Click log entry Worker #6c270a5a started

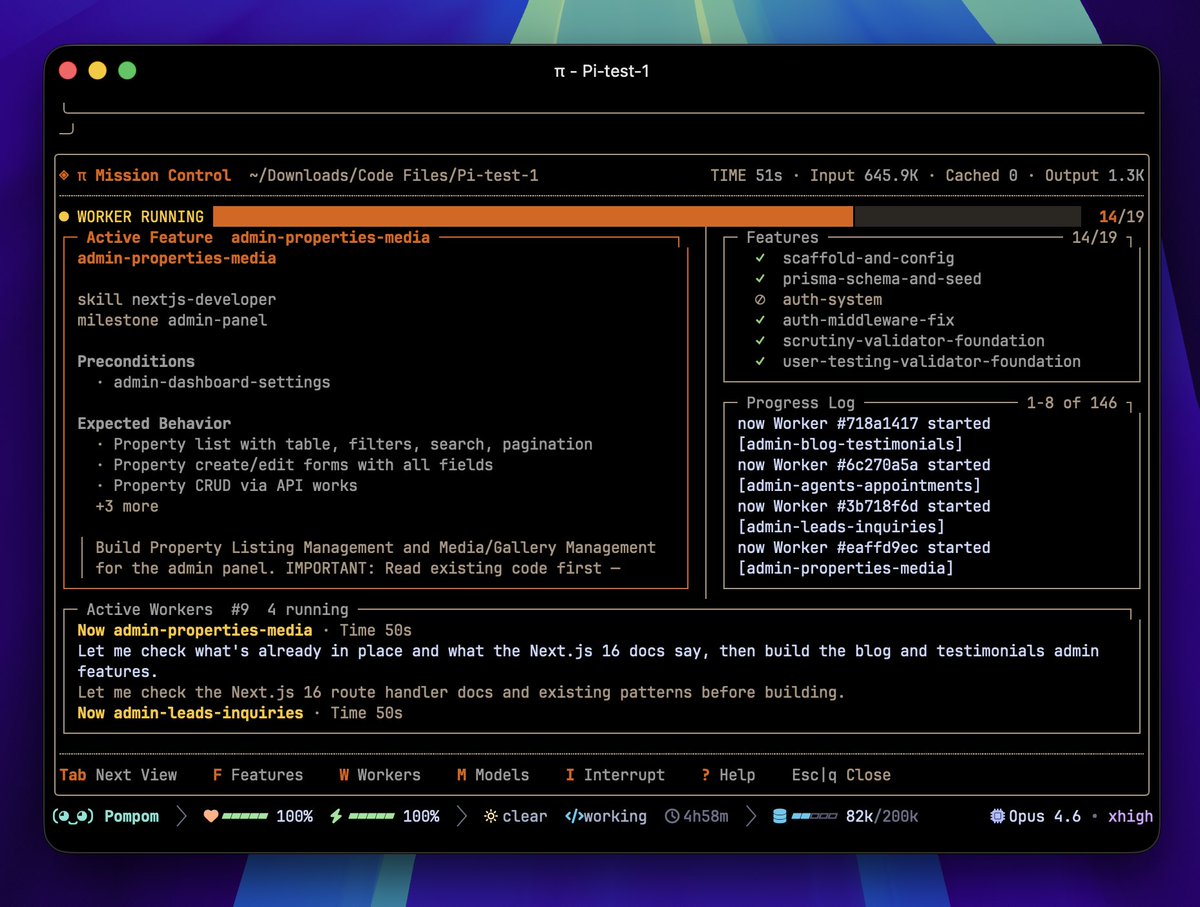point(864,465)
